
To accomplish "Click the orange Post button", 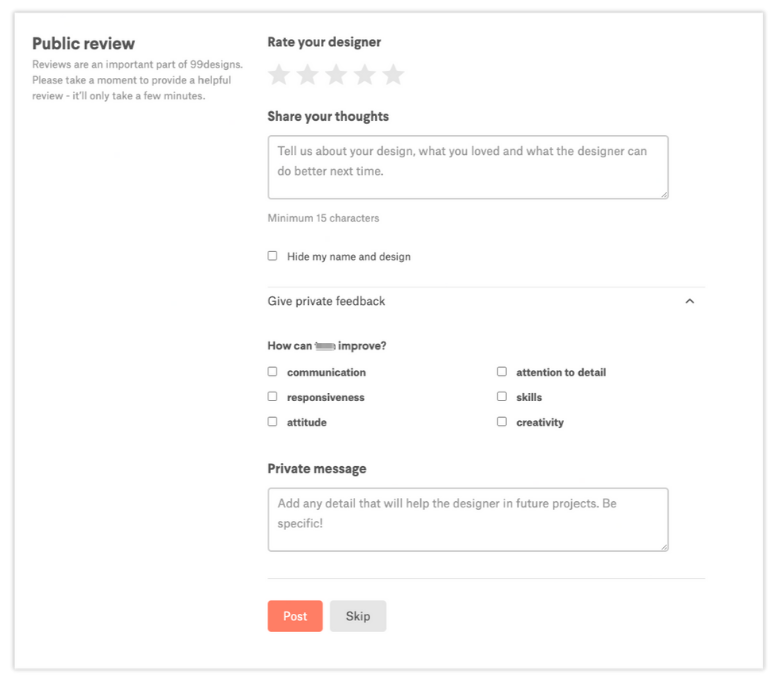I will (x=295, y=616).
